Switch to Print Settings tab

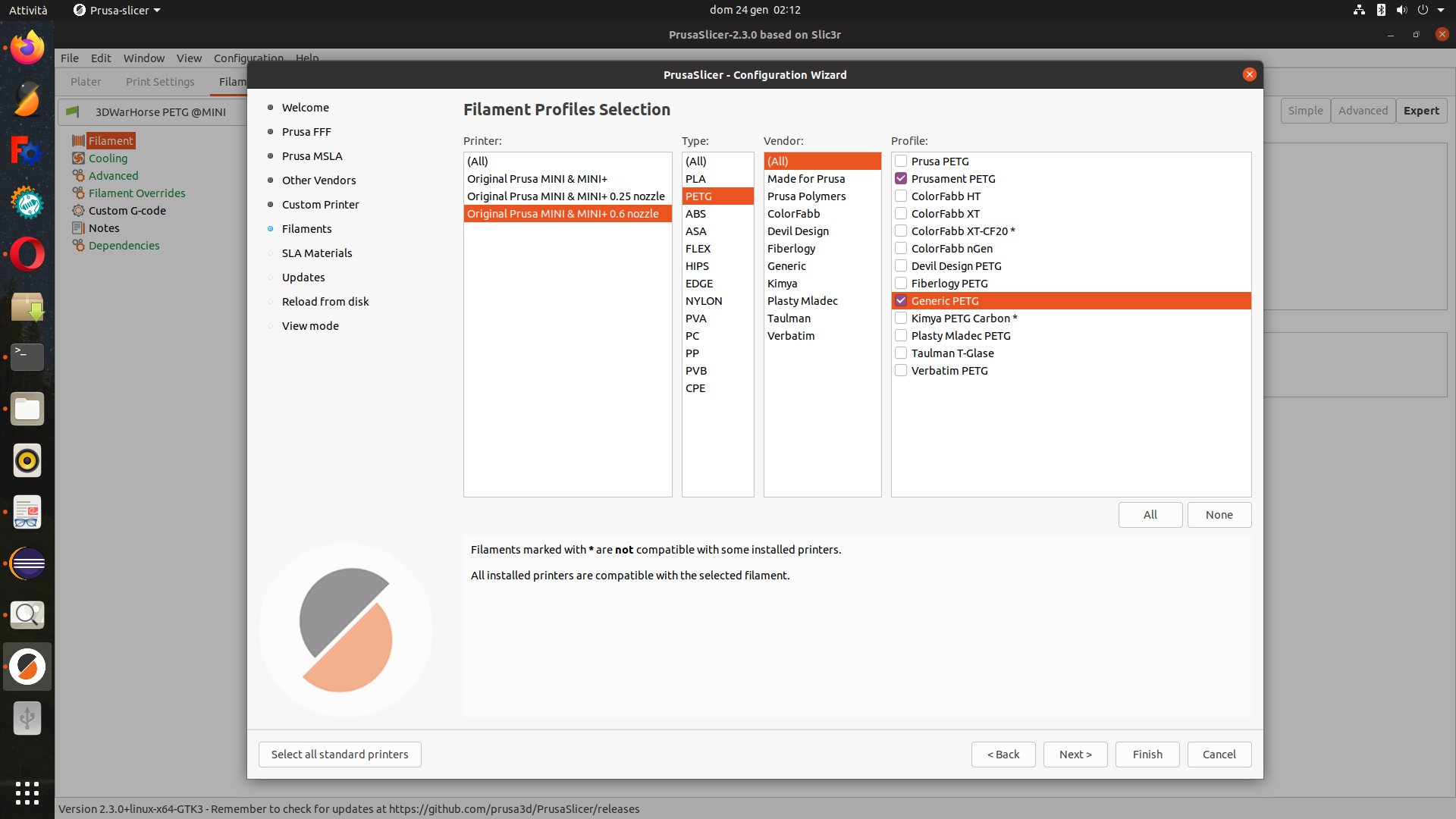click(160, 81)
